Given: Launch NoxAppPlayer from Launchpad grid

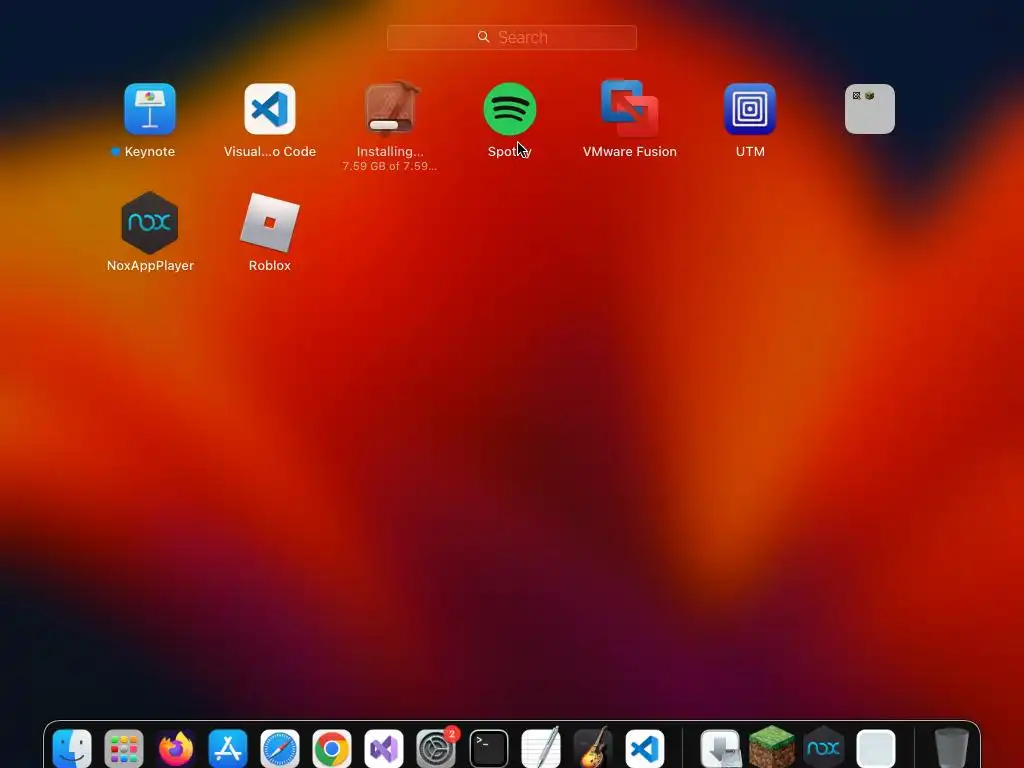Looking at the screenshot, I should click(x=150, y=223).
